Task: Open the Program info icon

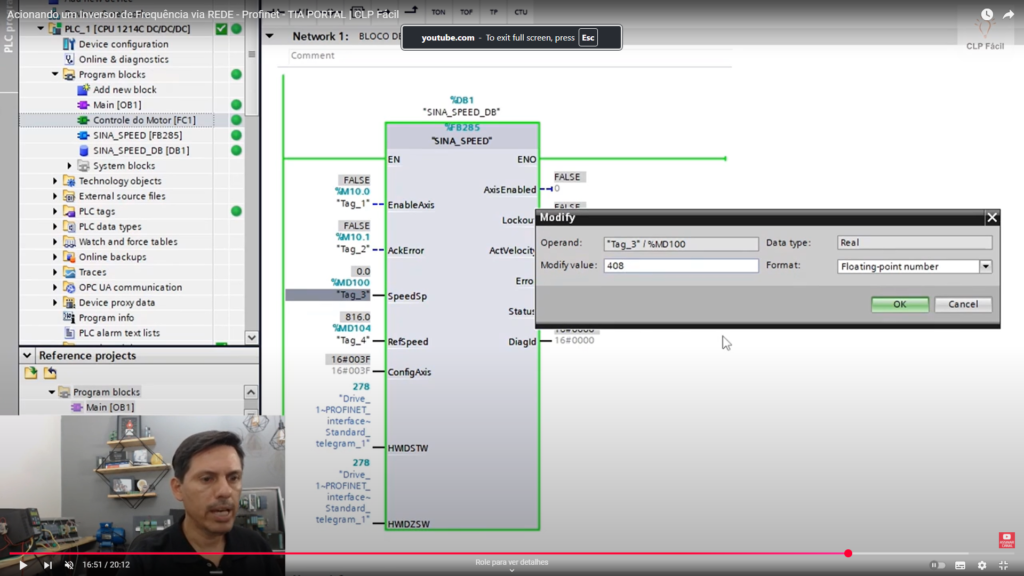Action: tap(69, 318)
